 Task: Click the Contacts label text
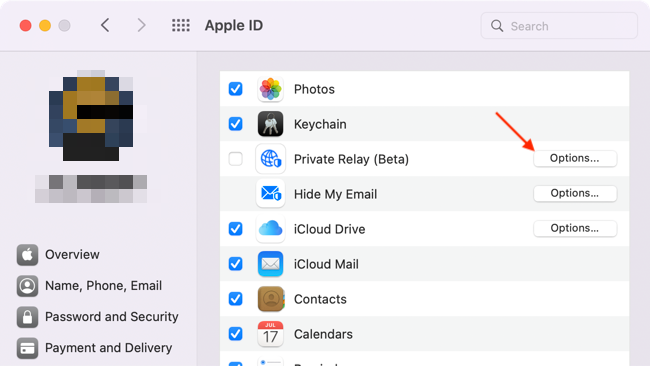point(320,299)
